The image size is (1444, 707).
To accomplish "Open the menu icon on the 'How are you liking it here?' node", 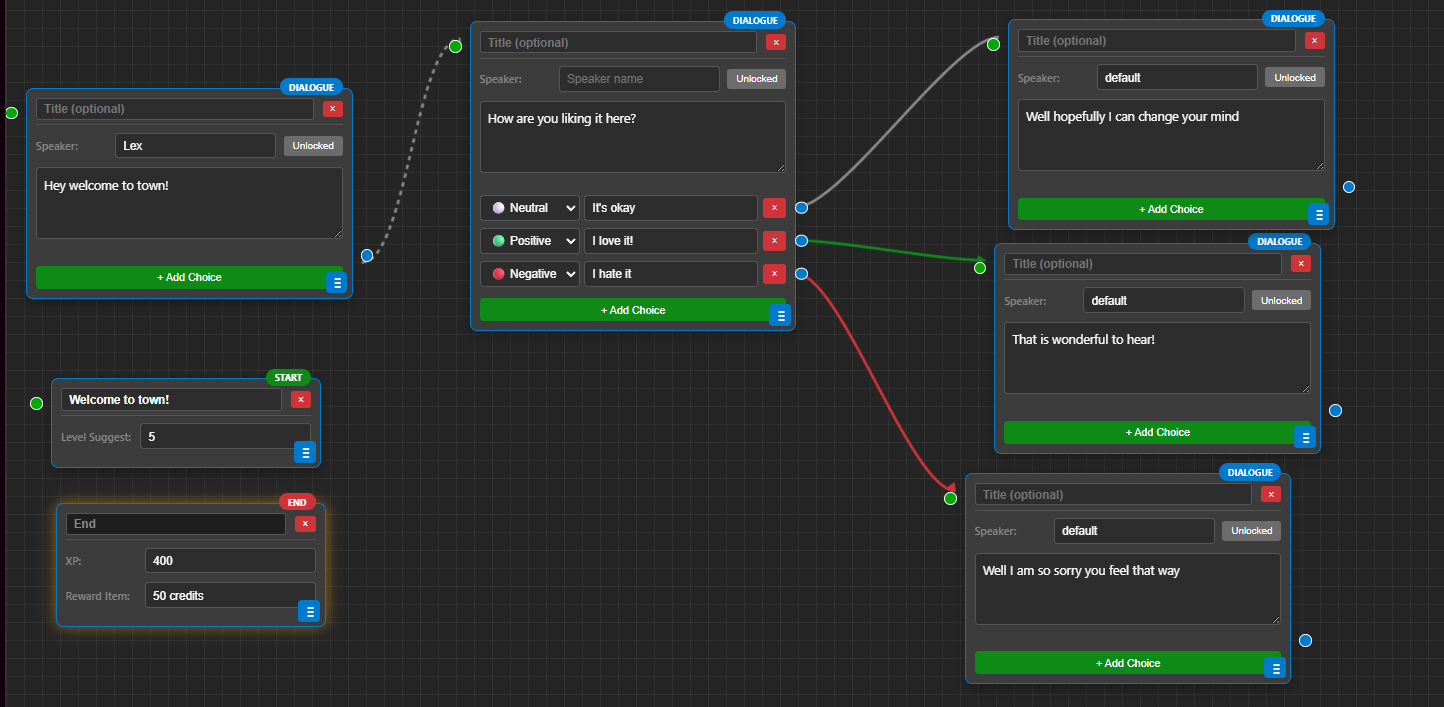I will point(780,316).
